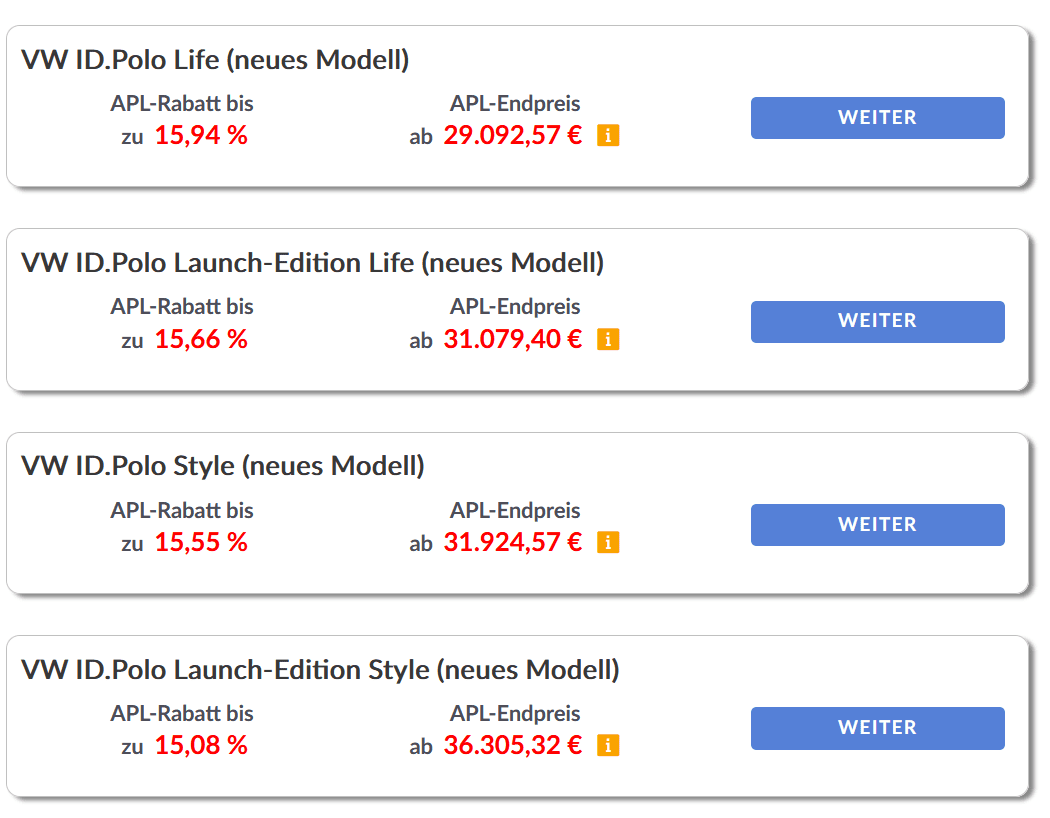Click info icon next to 29.092,57 € price
This screenshot has height=818, width=1050.
608,135
